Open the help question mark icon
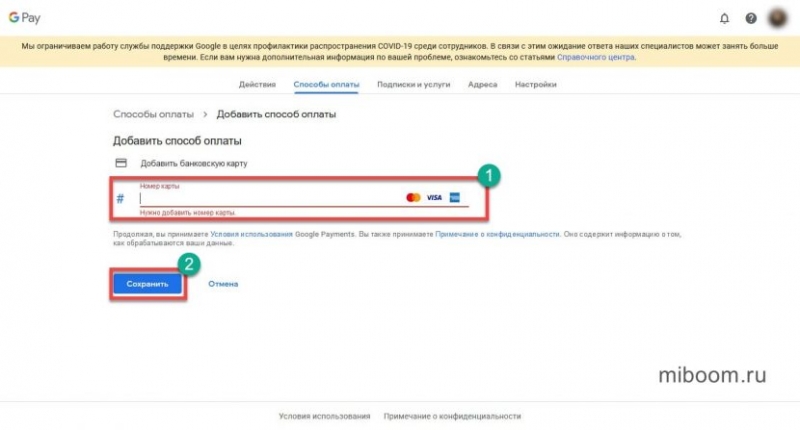800x430 pixels. [x=751, y=18]
